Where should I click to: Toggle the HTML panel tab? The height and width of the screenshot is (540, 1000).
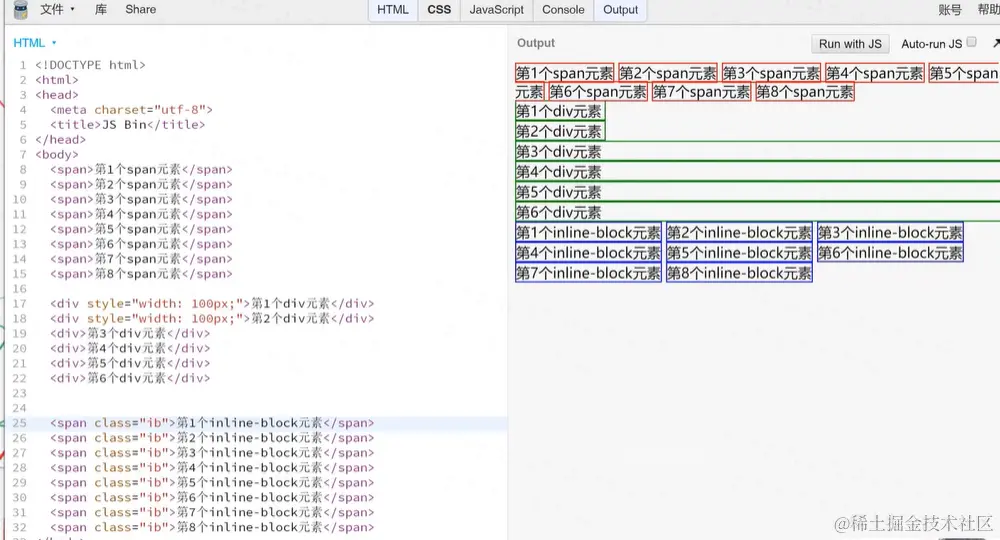[x=393, y=10]
